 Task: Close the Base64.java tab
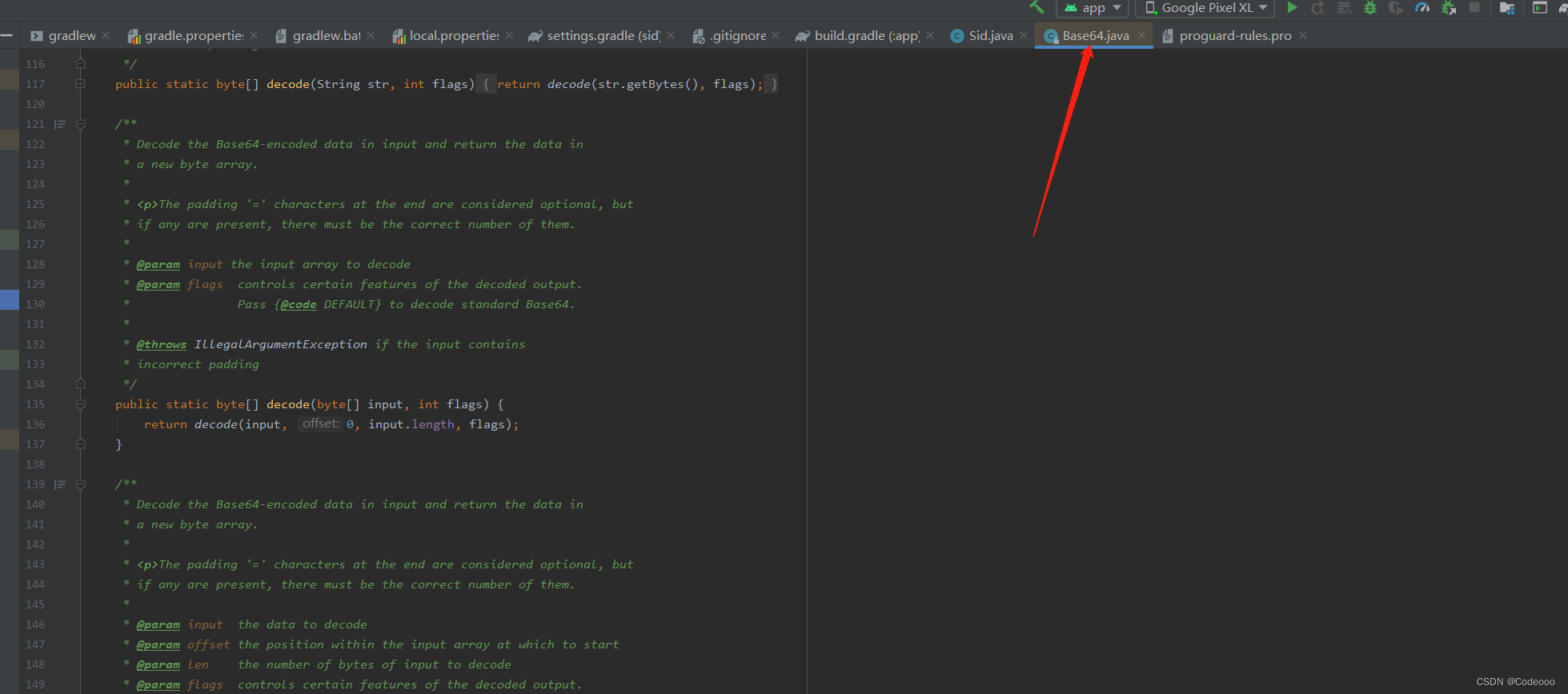pos(1141,35)
